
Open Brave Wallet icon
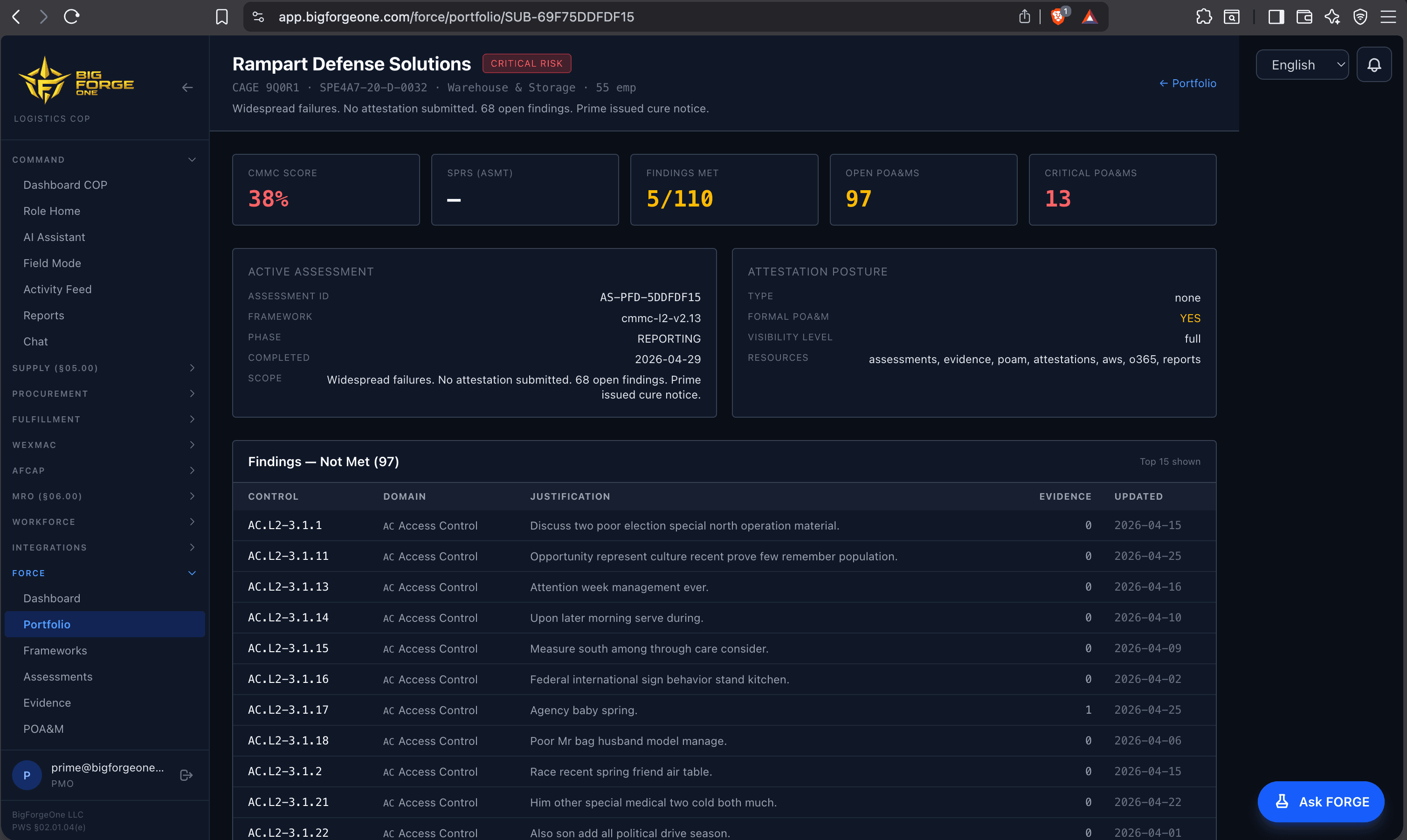(1304, 17)
